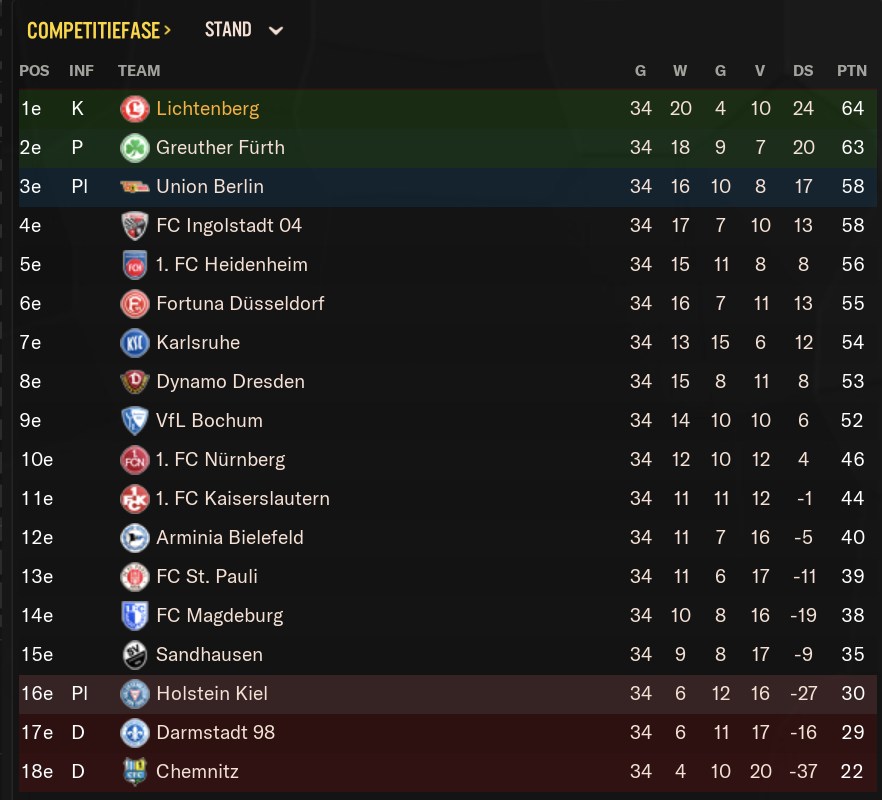Image resolution: width=882 pixels, height=800 pixels.
Task: Open the Fortuna Düsseldorf team link
Action: [x=240, y=304]
